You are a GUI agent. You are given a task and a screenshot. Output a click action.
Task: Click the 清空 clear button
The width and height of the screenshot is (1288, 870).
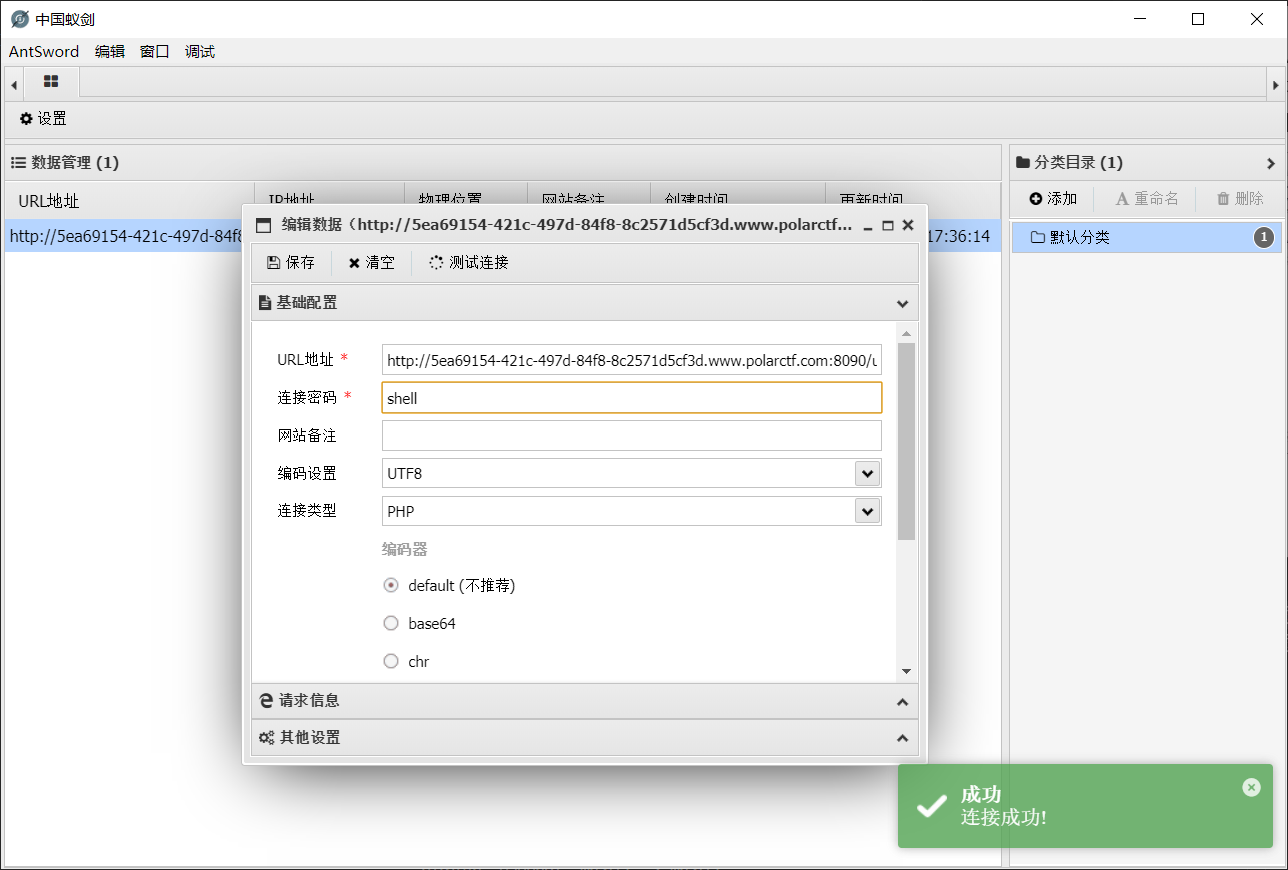(x=371, y=263)
